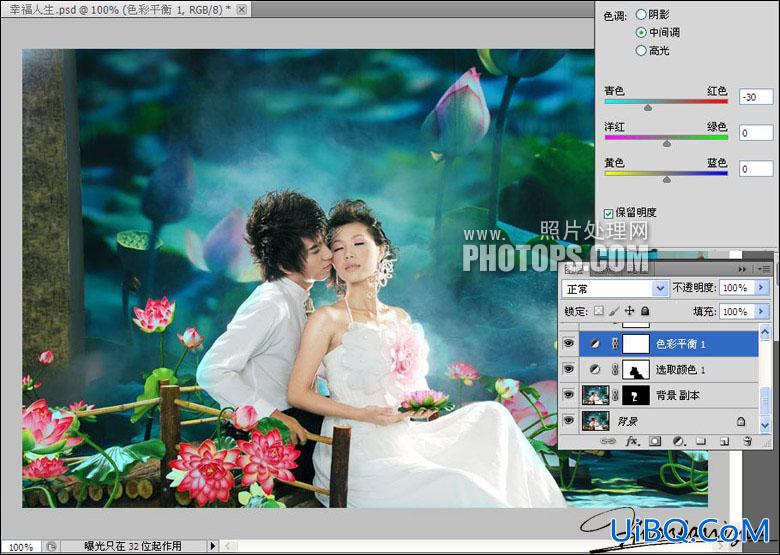
Task: Add a layer mask button
Action: (x=655, y=441)
